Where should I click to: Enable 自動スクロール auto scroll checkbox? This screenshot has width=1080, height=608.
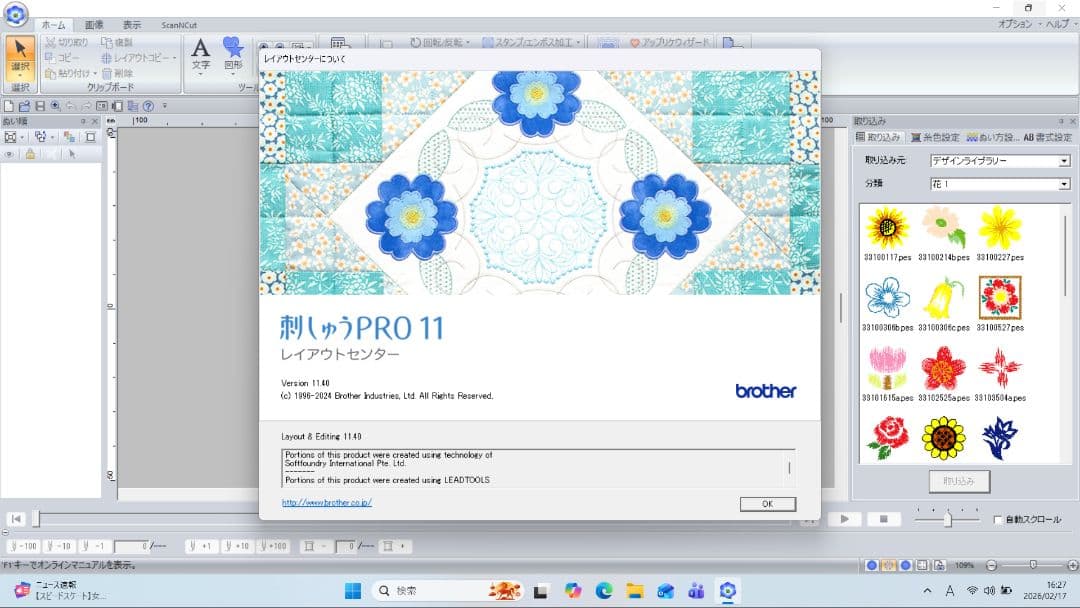tap(997, 519)
